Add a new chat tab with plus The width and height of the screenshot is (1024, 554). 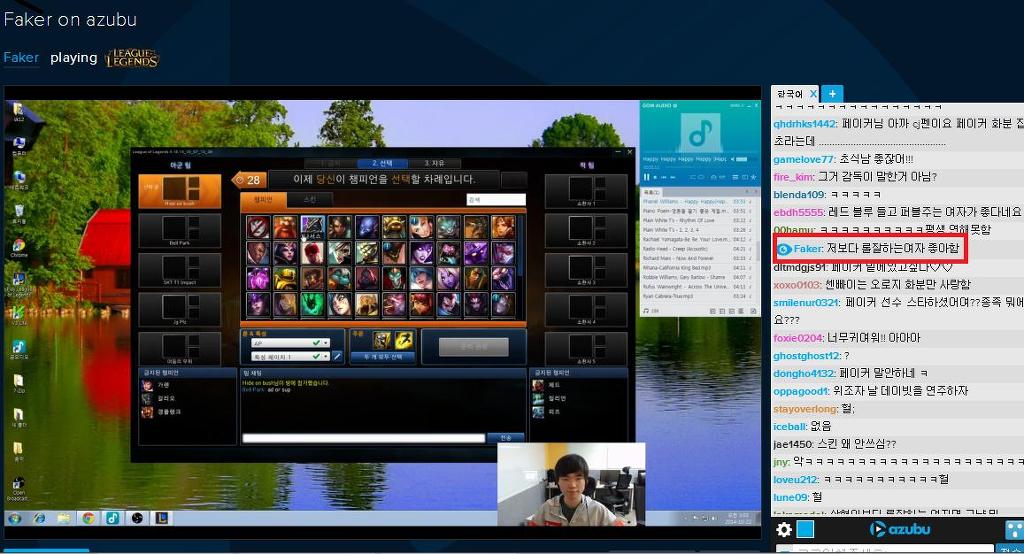tap(832, 94)
